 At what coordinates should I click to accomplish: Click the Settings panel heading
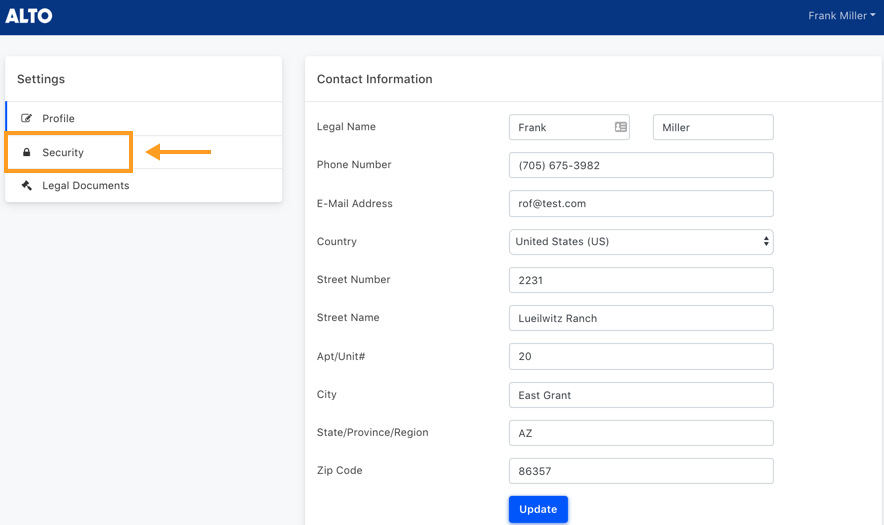click(41, 79)
